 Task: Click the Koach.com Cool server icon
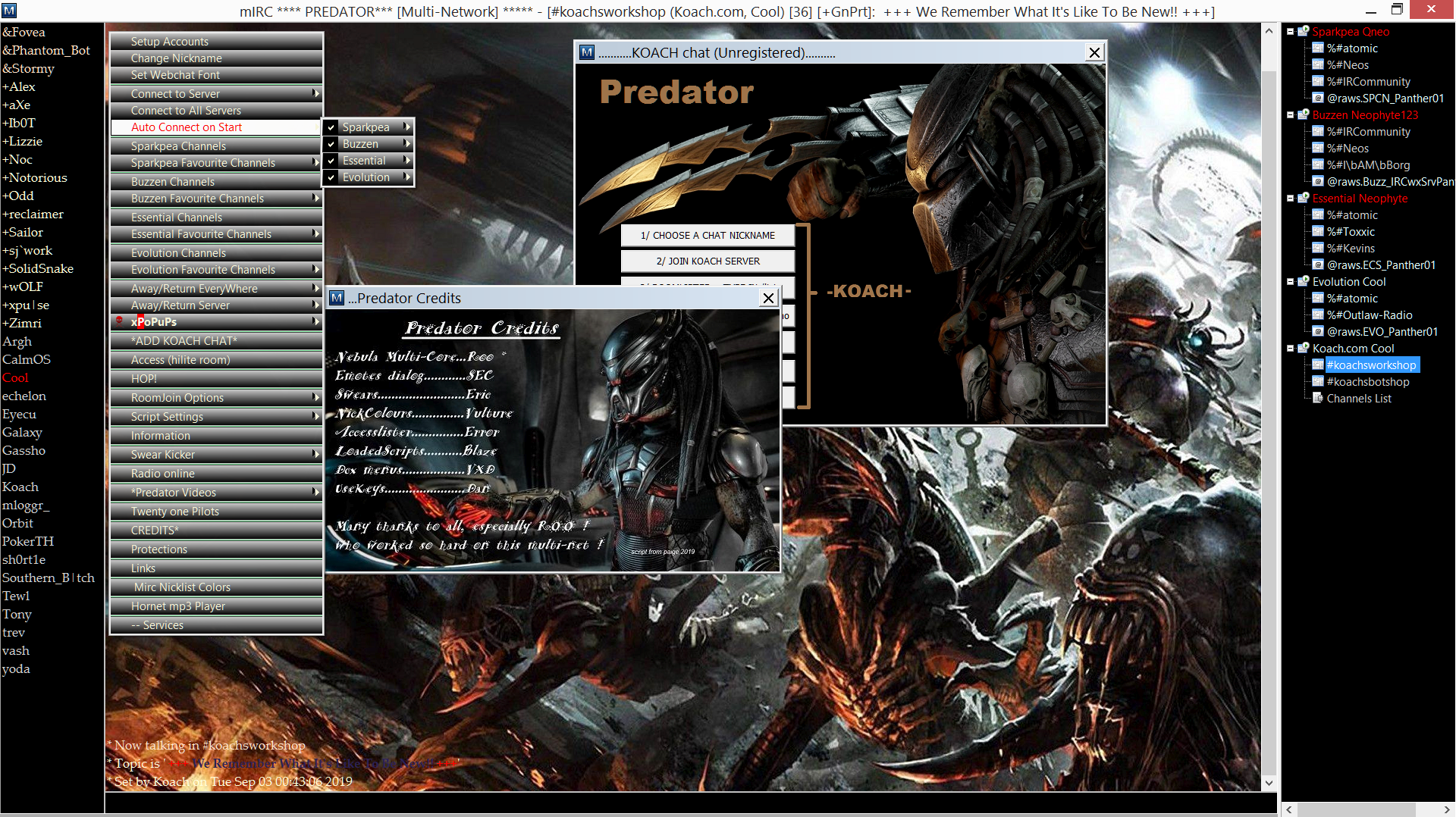[1304, 348]
